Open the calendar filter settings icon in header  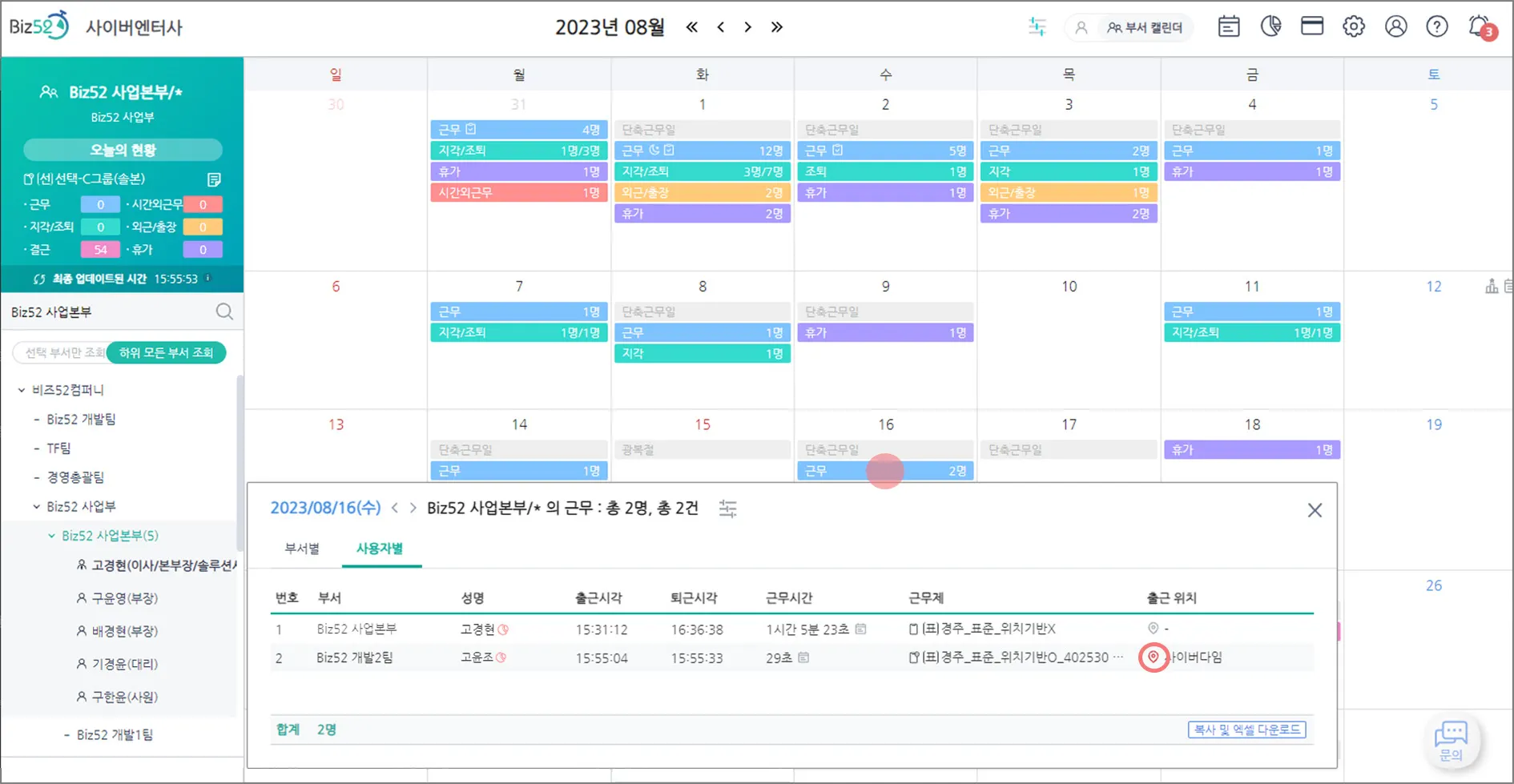tap(1037, 27)
